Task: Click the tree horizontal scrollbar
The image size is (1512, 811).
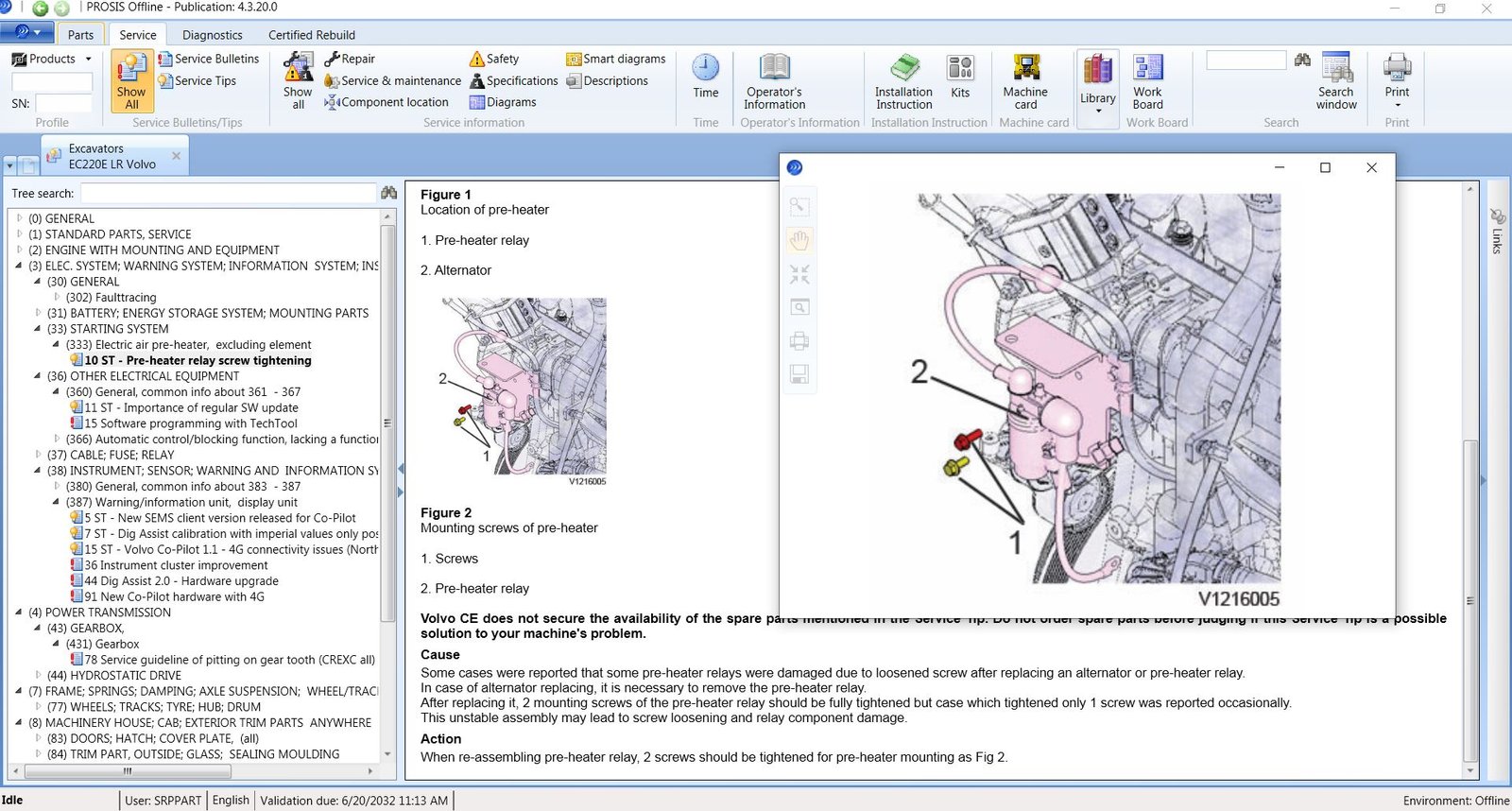Action: (x=128, y=771)
